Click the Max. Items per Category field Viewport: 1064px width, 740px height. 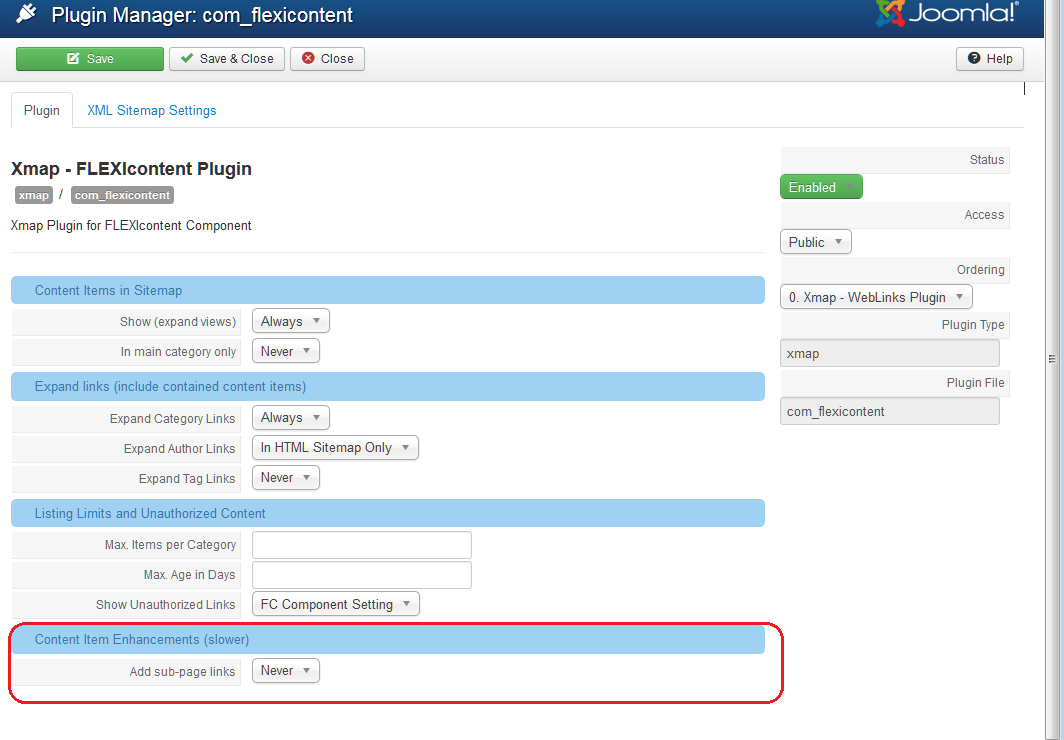(x=362, y=545)
